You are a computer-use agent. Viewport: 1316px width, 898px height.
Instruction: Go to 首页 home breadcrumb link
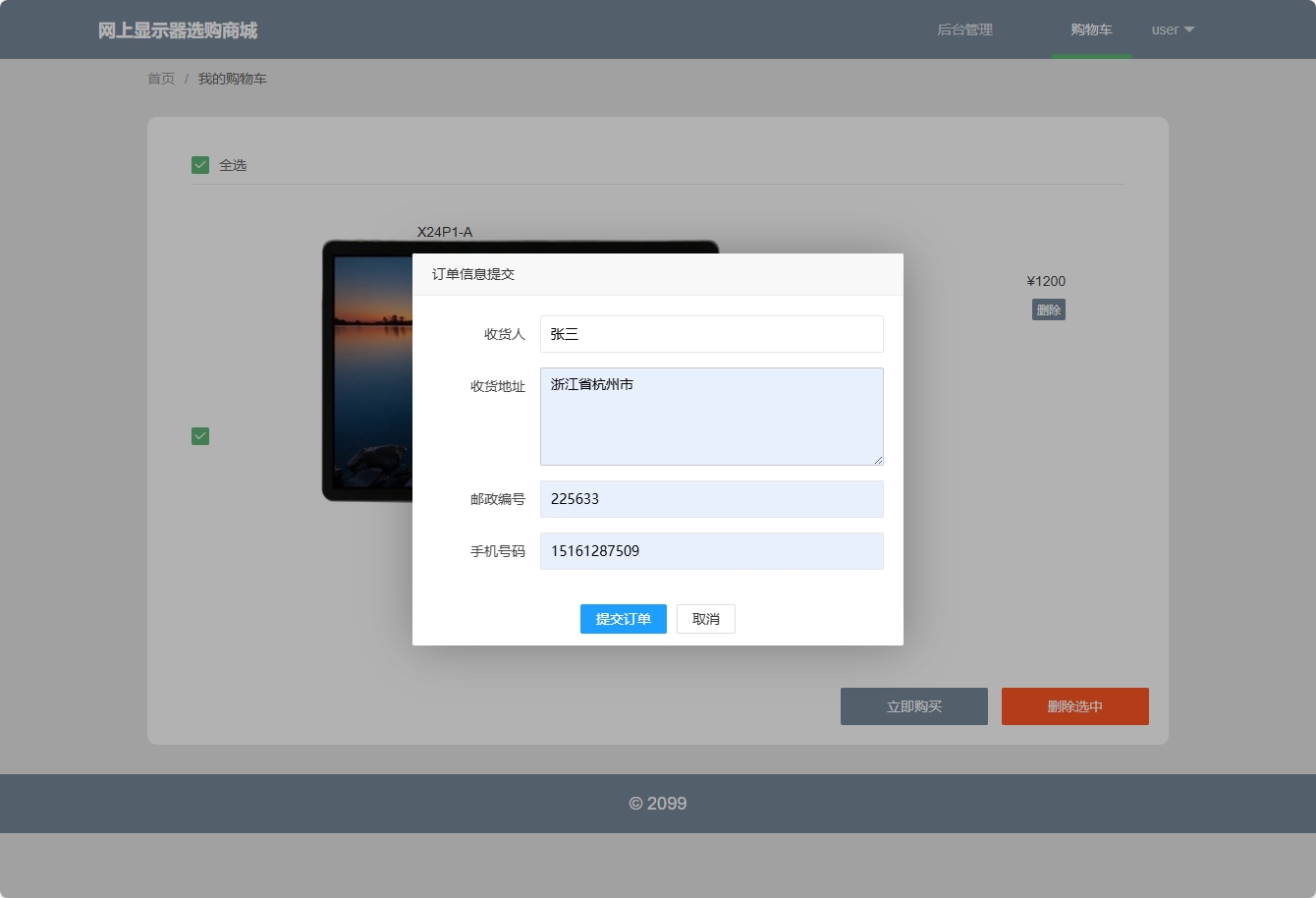161,79
